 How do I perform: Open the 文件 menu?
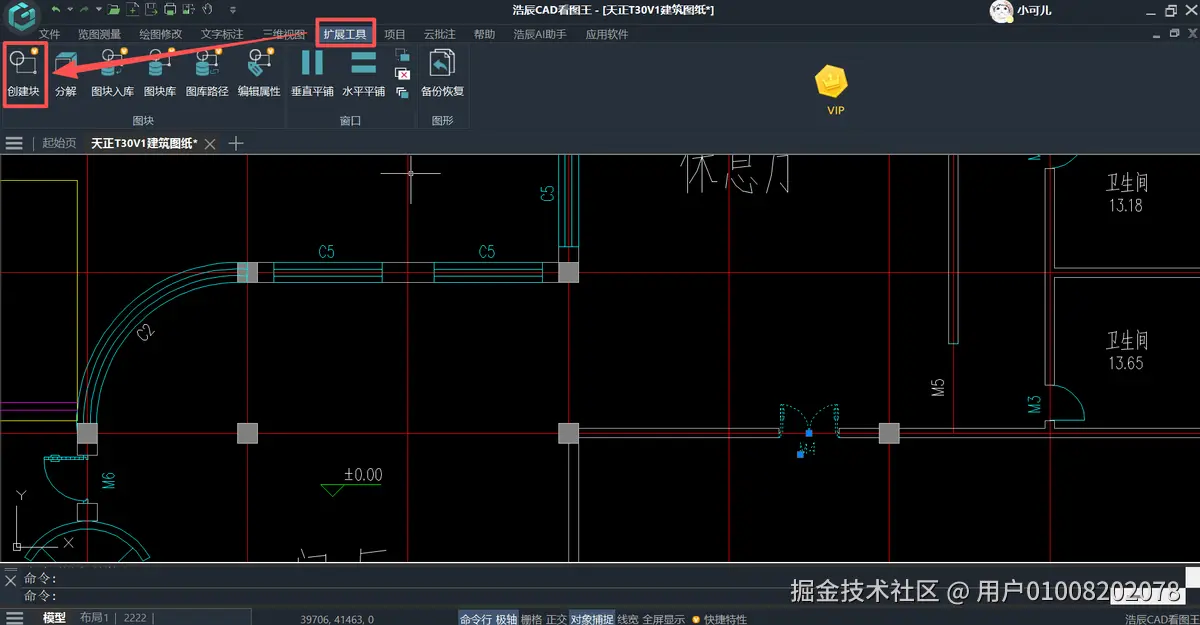pos(49,34)
